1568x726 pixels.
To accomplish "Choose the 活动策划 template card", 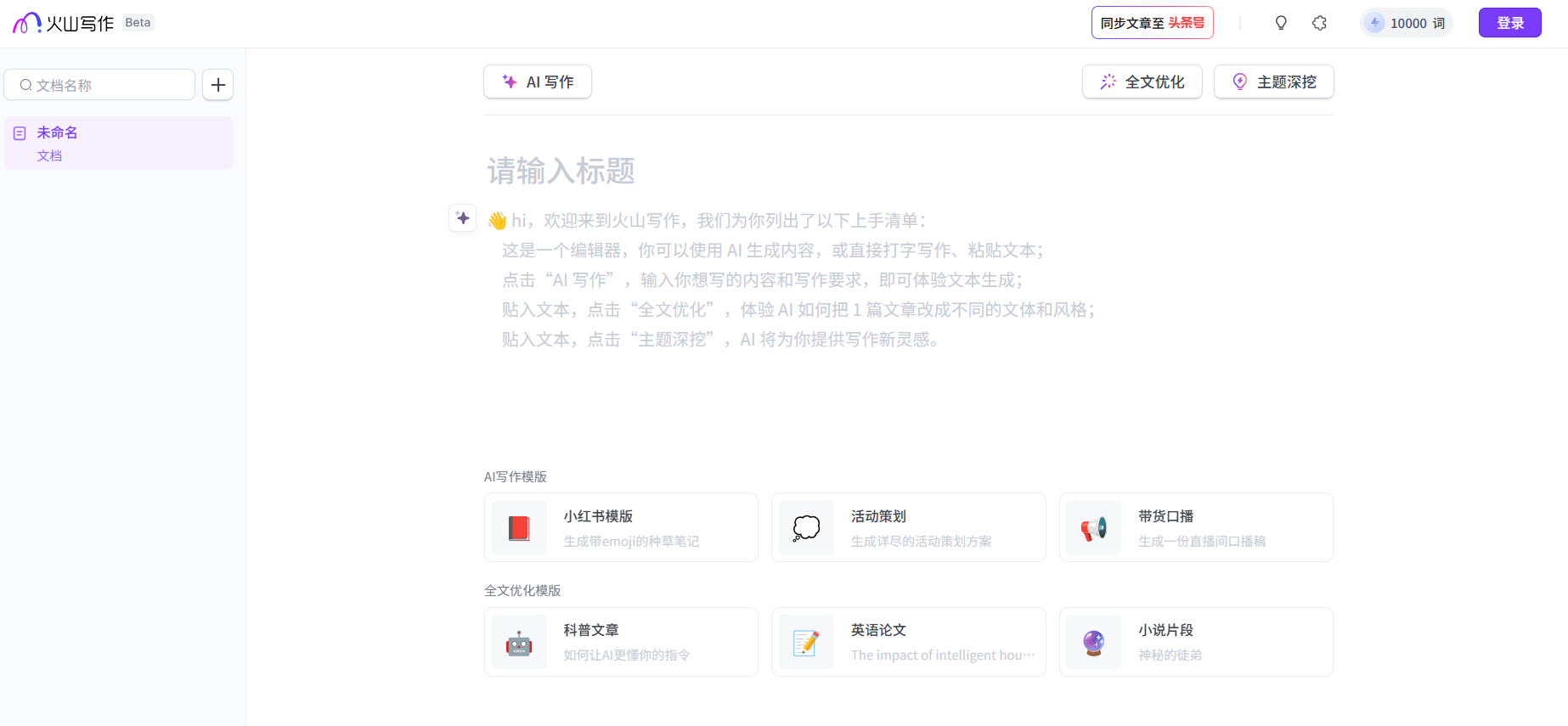I will 909,527.
